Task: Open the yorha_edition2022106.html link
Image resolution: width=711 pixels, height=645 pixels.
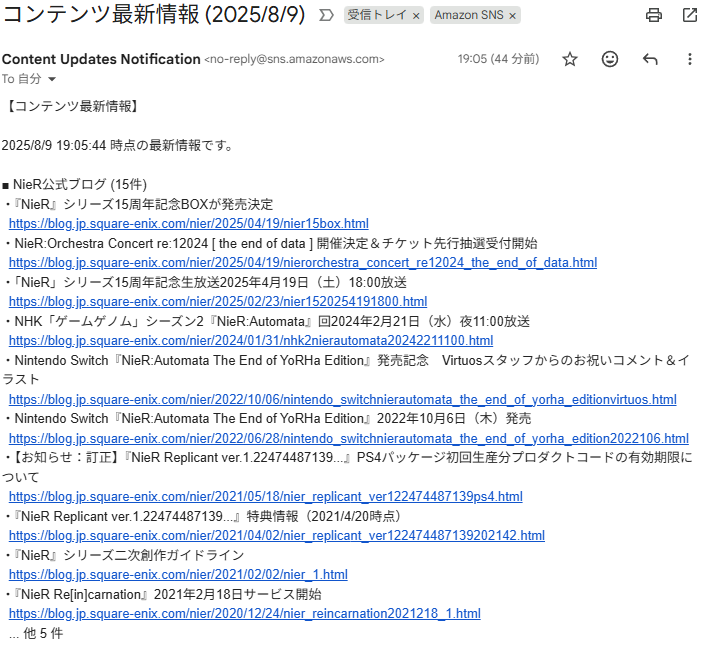Action: click(x=349, y=439)
